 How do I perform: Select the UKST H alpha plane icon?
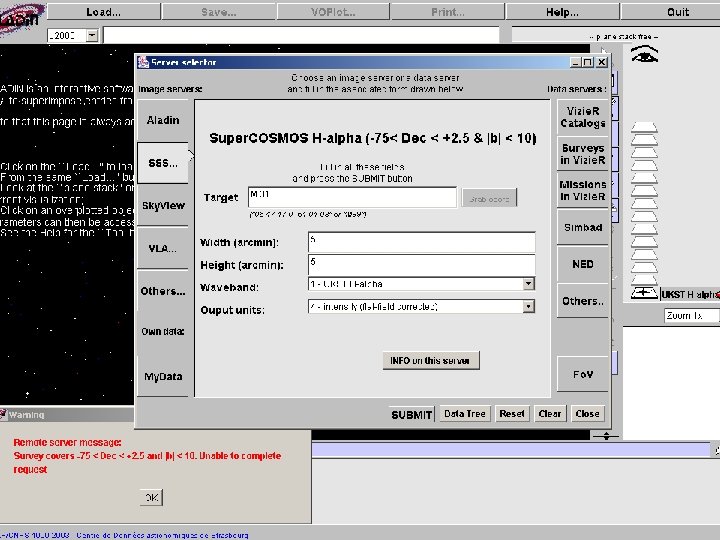644,292
